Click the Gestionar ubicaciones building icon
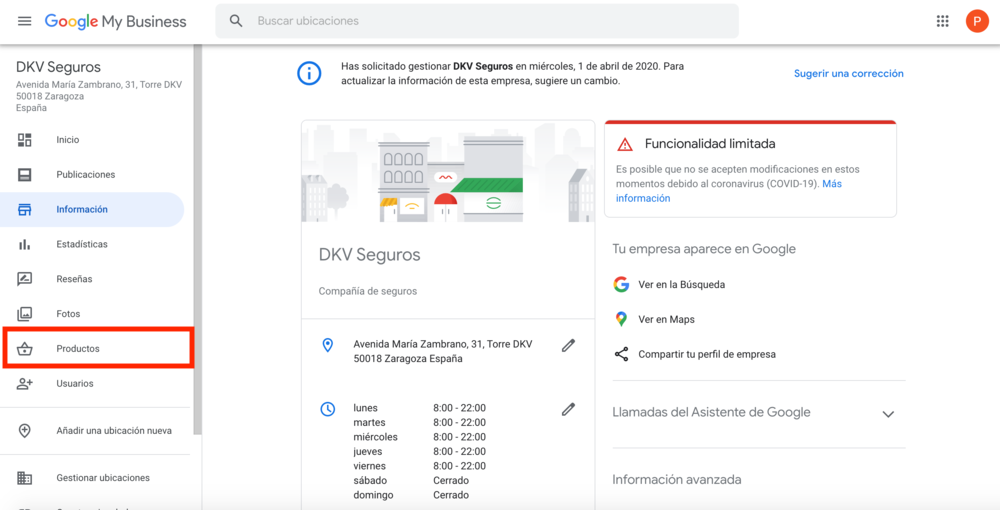This screenshot has height=510, width=1000. click(24, 477)
